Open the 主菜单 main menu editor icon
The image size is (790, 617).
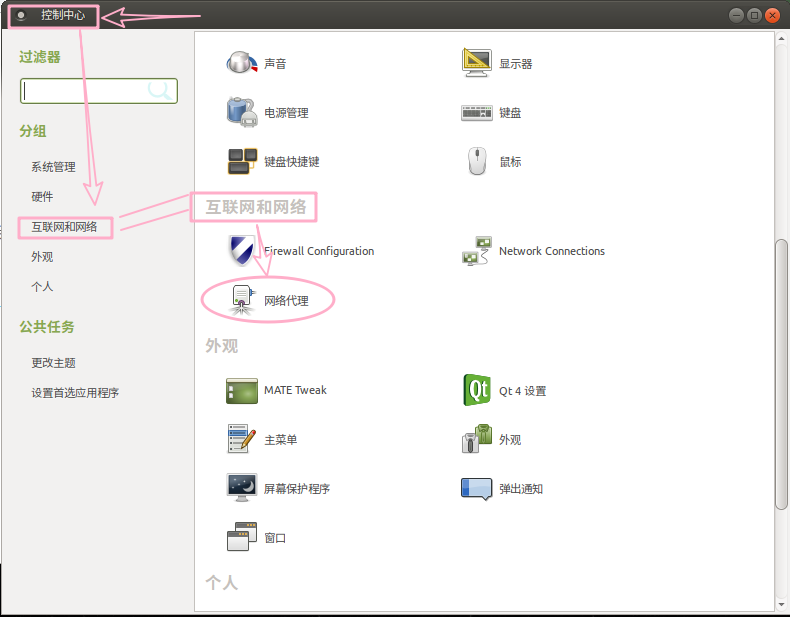[242, 439]
